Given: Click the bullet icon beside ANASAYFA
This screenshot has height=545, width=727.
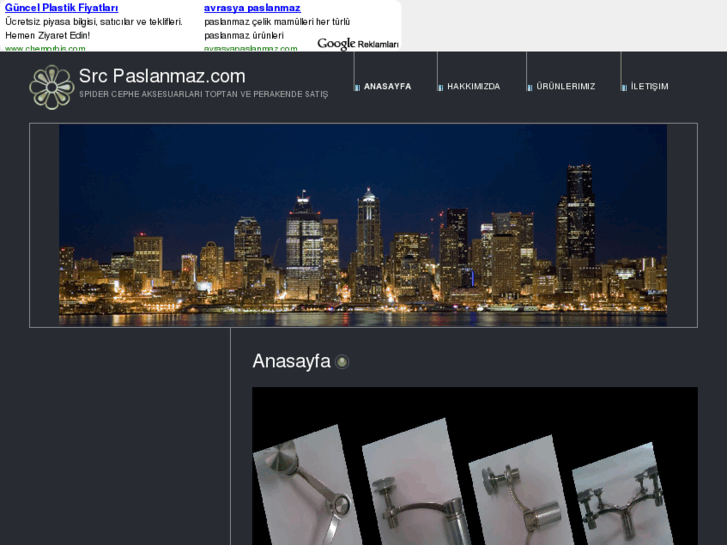Looking at the screenshot, I should pos(357,88).
